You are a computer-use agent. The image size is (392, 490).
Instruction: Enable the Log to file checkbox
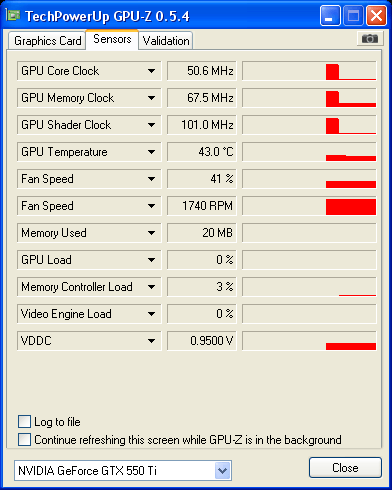click(x=24, y=422)
